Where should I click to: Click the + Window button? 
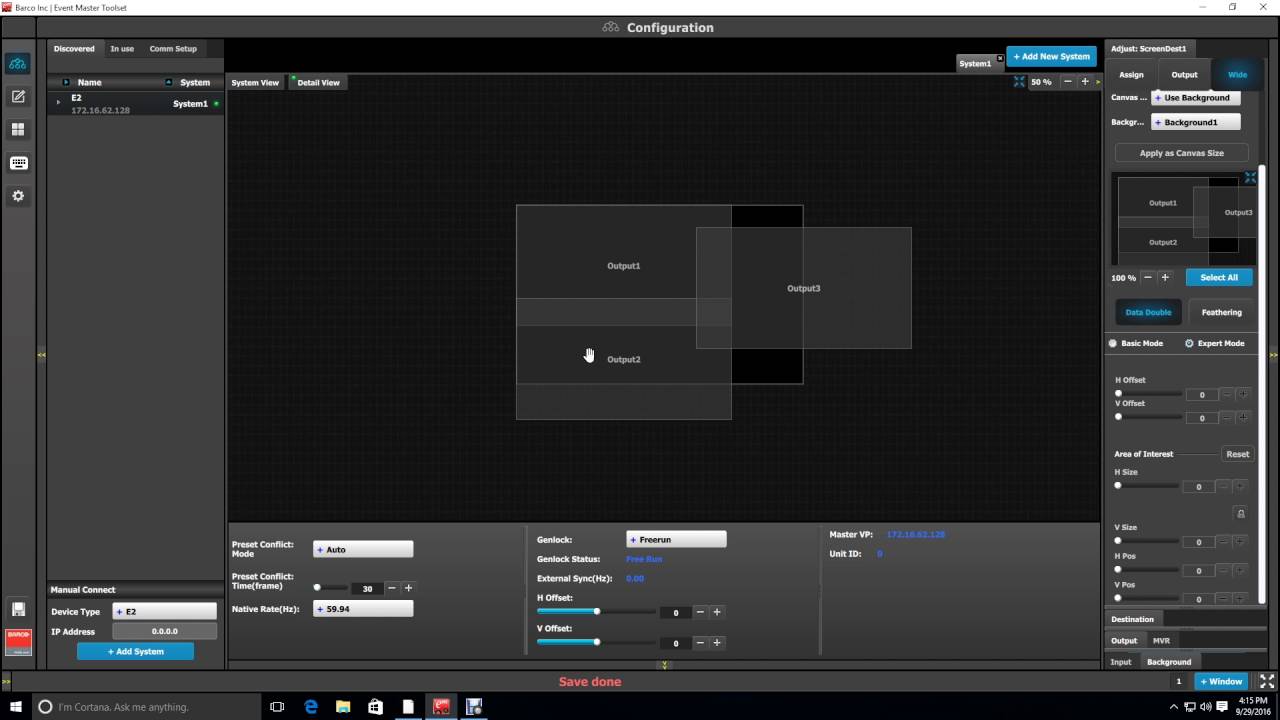pos(1221,681)
